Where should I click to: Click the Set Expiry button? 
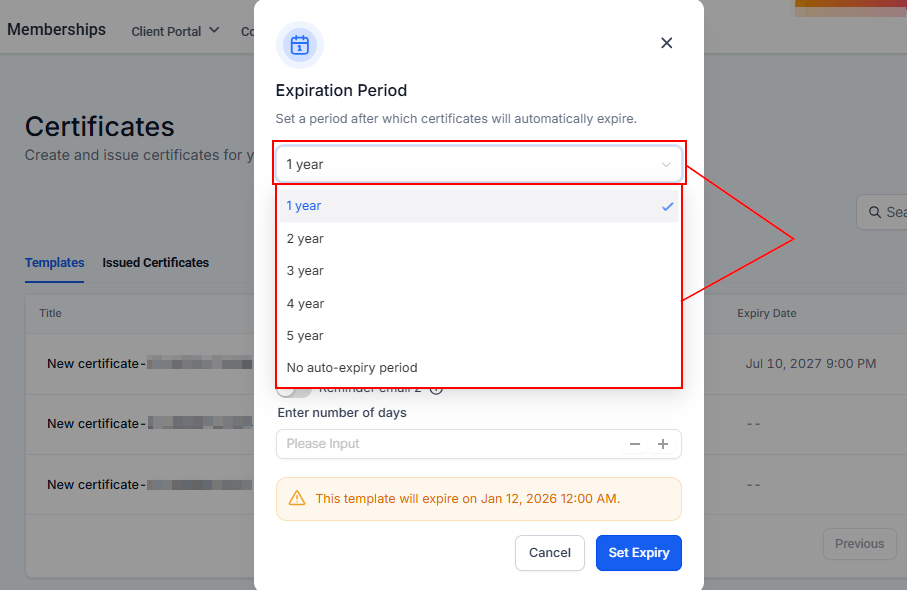tap(638, 553)
